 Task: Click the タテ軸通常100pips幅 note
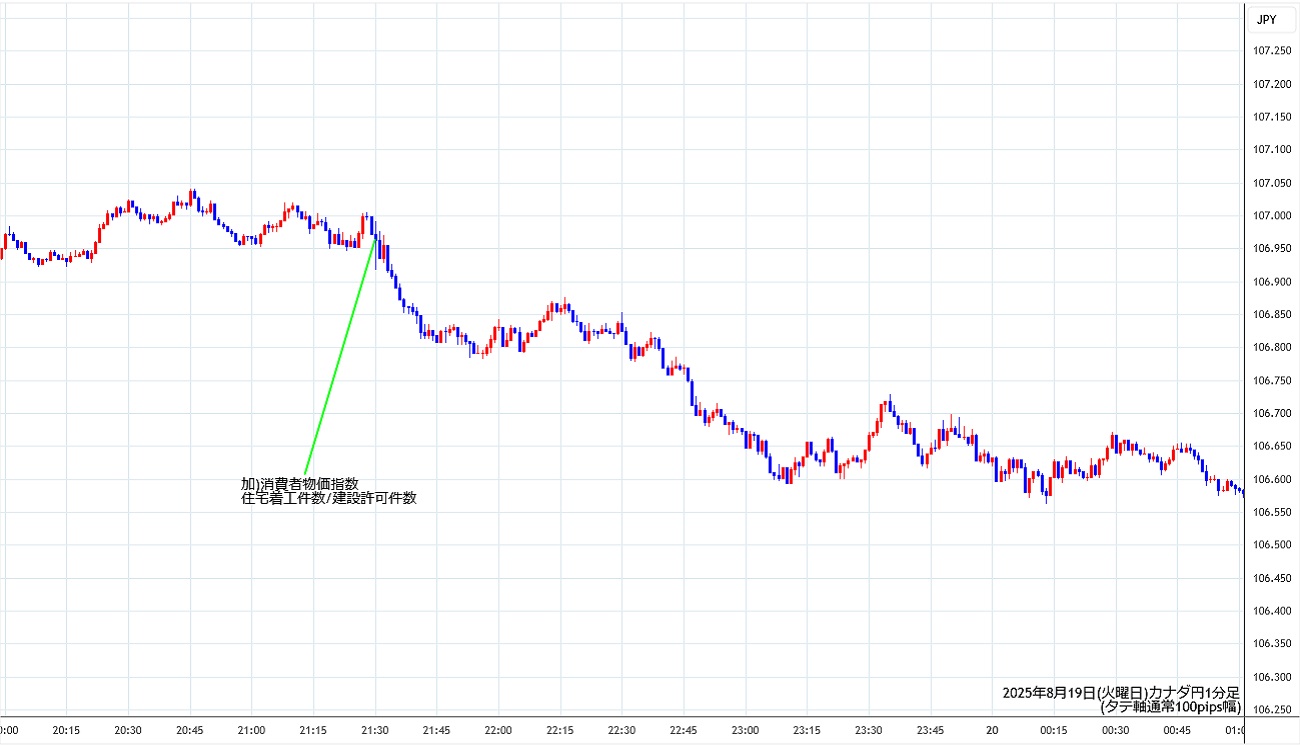[1171, 706]
